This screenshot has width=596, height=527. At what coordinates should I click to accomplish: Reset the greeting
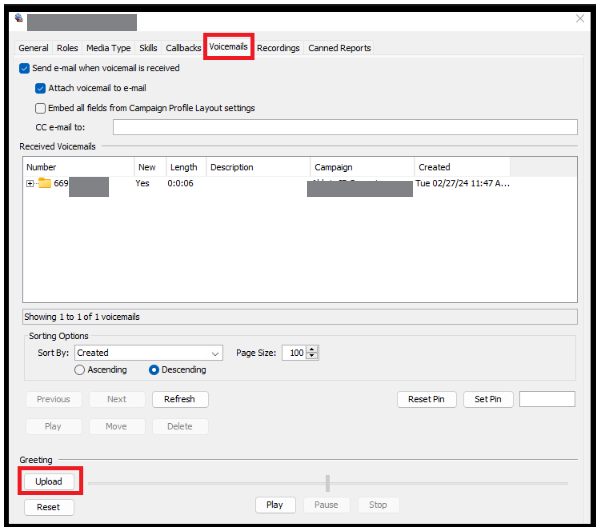click(49, 507)
